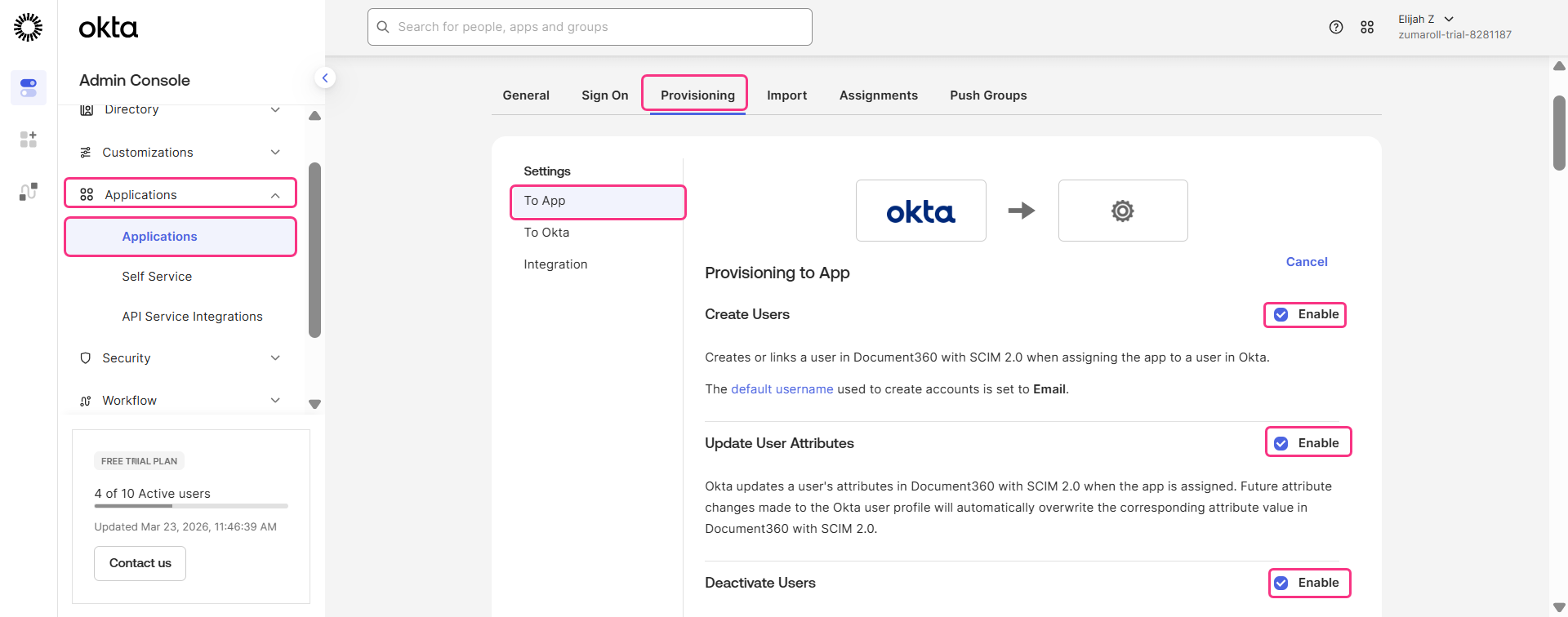The width and height of the screenshot is (1568, 617).
Task: Switch to the Sign On tab
Action: (605, 95)
